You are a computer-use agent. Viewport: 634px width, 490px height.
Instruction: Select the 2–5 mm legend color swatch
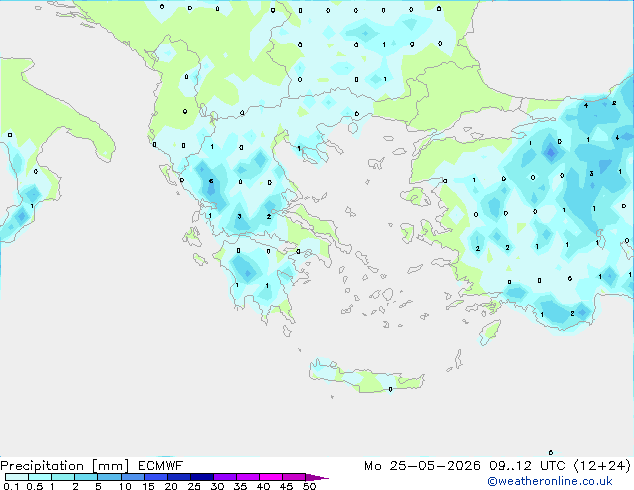pyautogui.click(x=86, y=477)
